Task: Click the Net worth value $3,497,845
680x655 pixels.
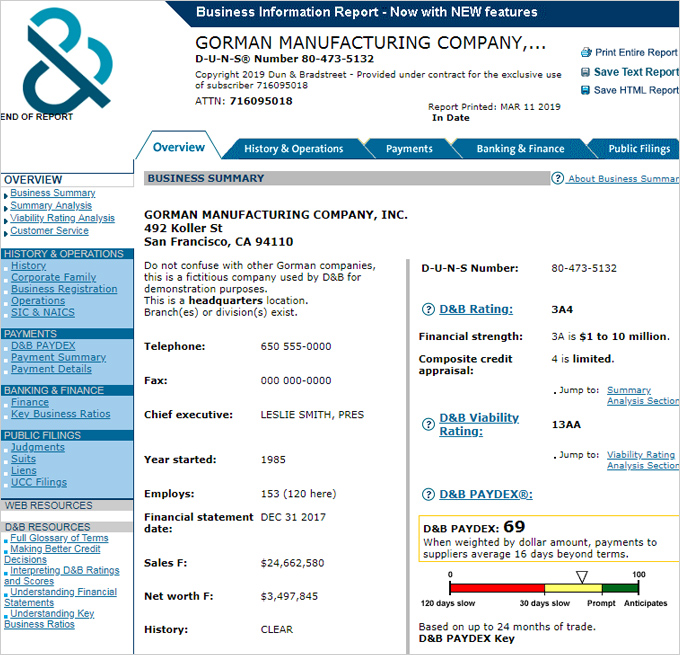Action: point(289,596)
